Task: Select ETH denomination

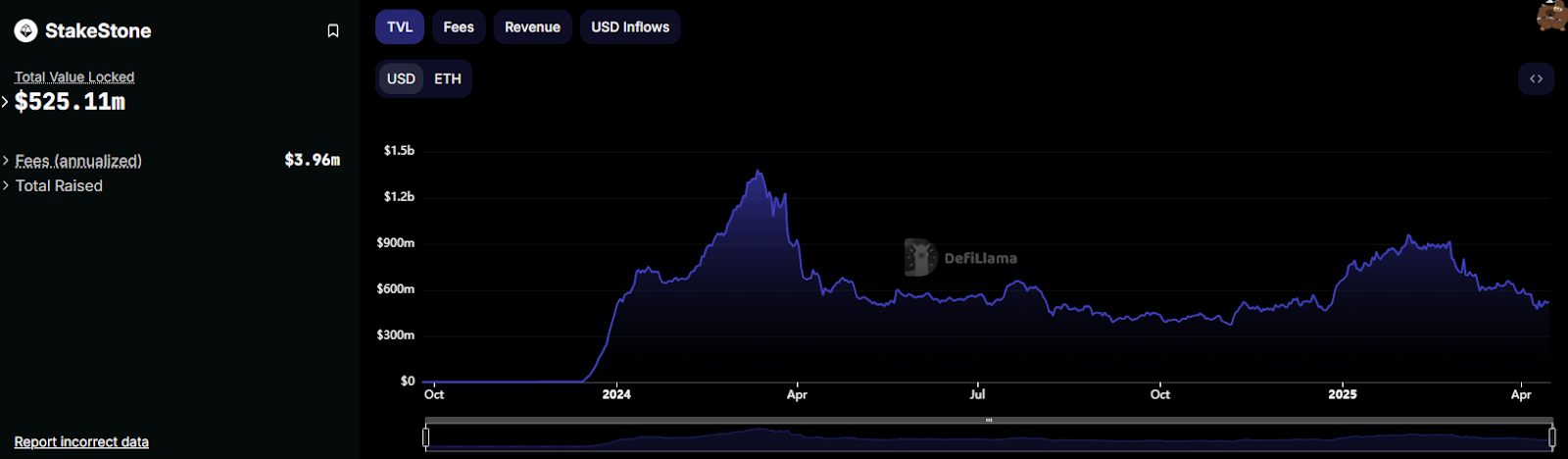Action: coord(448,78)
